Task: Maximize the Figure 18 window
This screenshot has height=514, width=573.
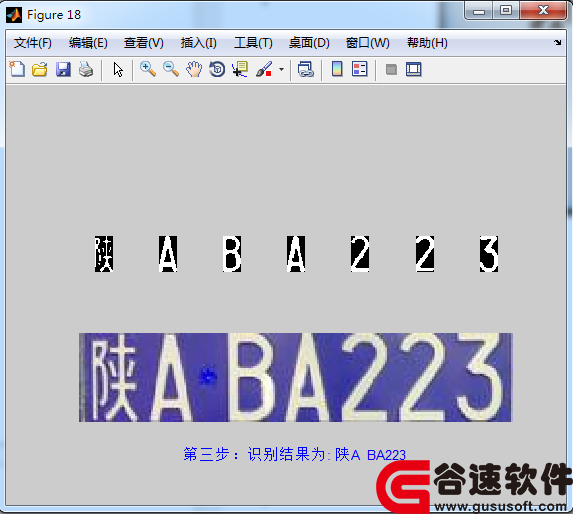Action: point(506,11)
